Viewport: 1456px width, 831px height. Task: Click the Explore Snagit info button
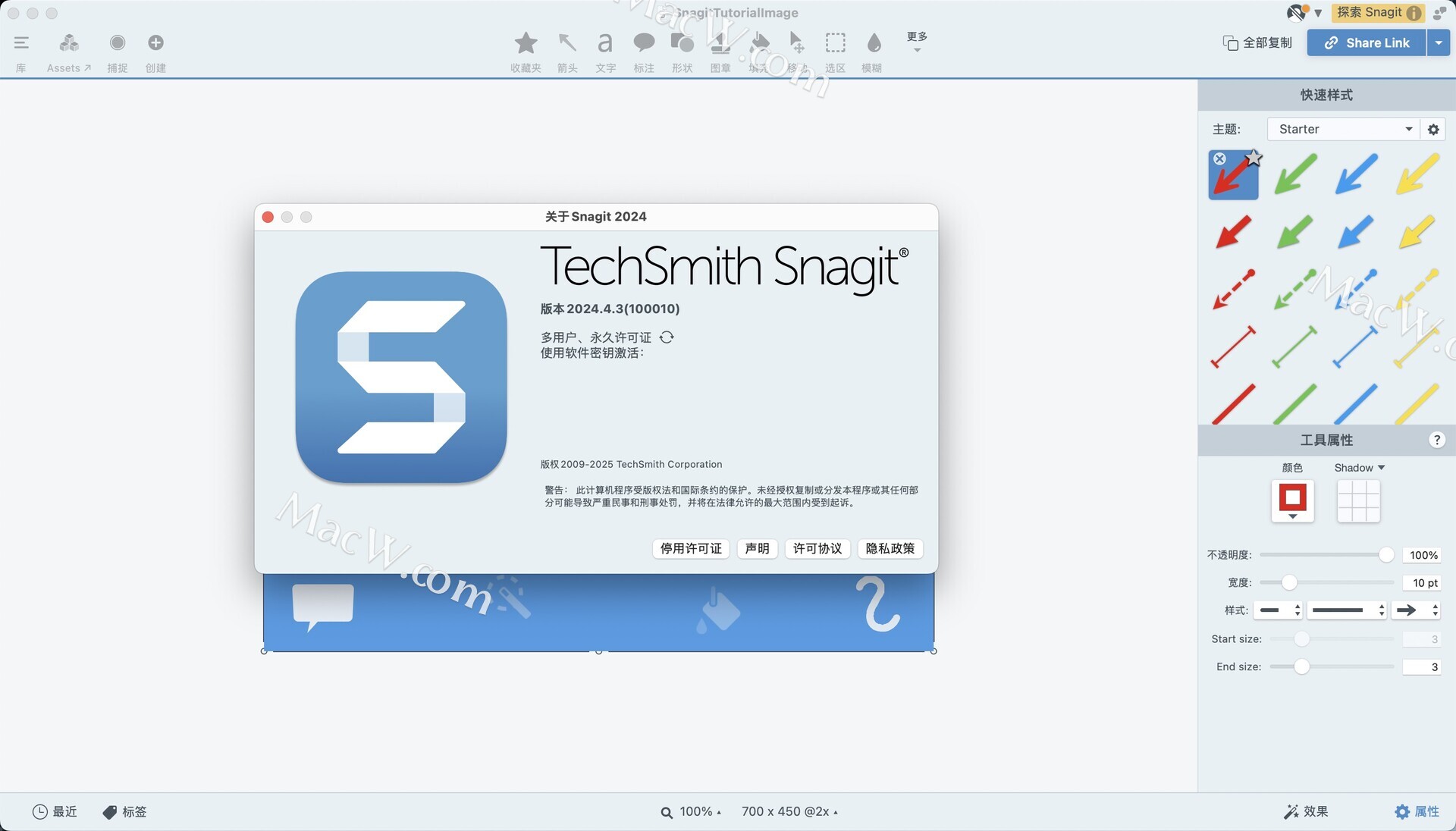pyautogui.click(x=1379, y=12)
